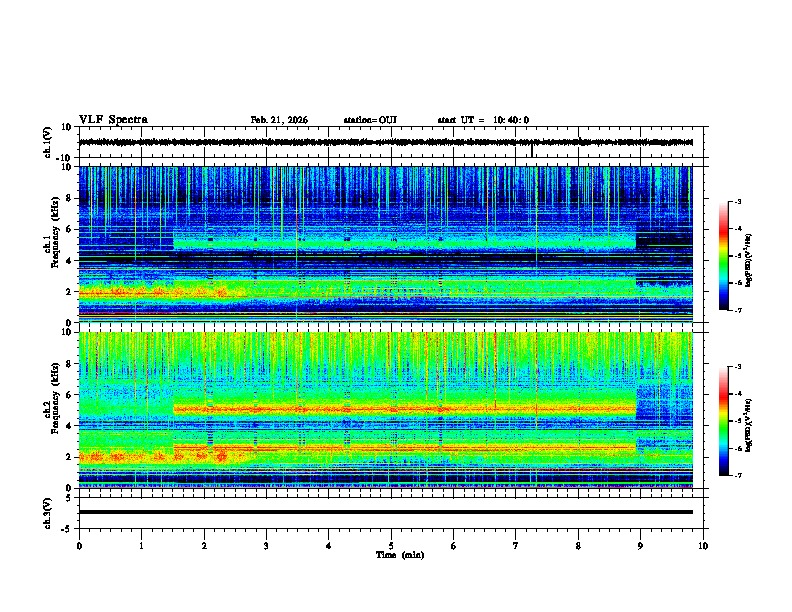Click inside the ch.2 frequency spectrogram

pos(385,410)
